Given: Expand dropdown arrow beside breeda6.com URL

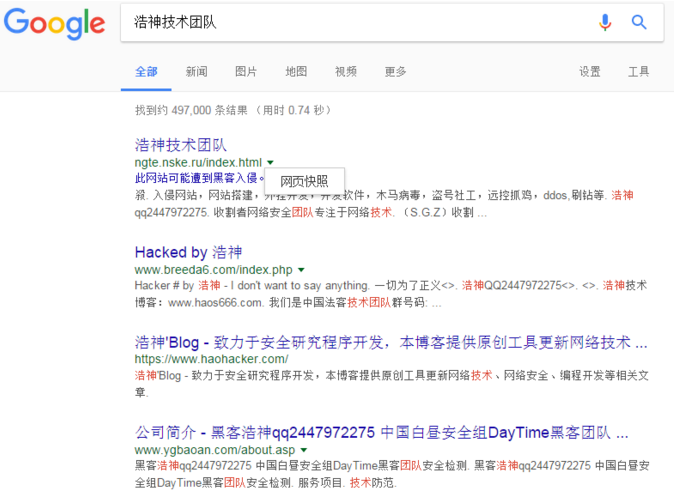Looking at the screenshot, I should pyautogui.click(x=301, y=270).
